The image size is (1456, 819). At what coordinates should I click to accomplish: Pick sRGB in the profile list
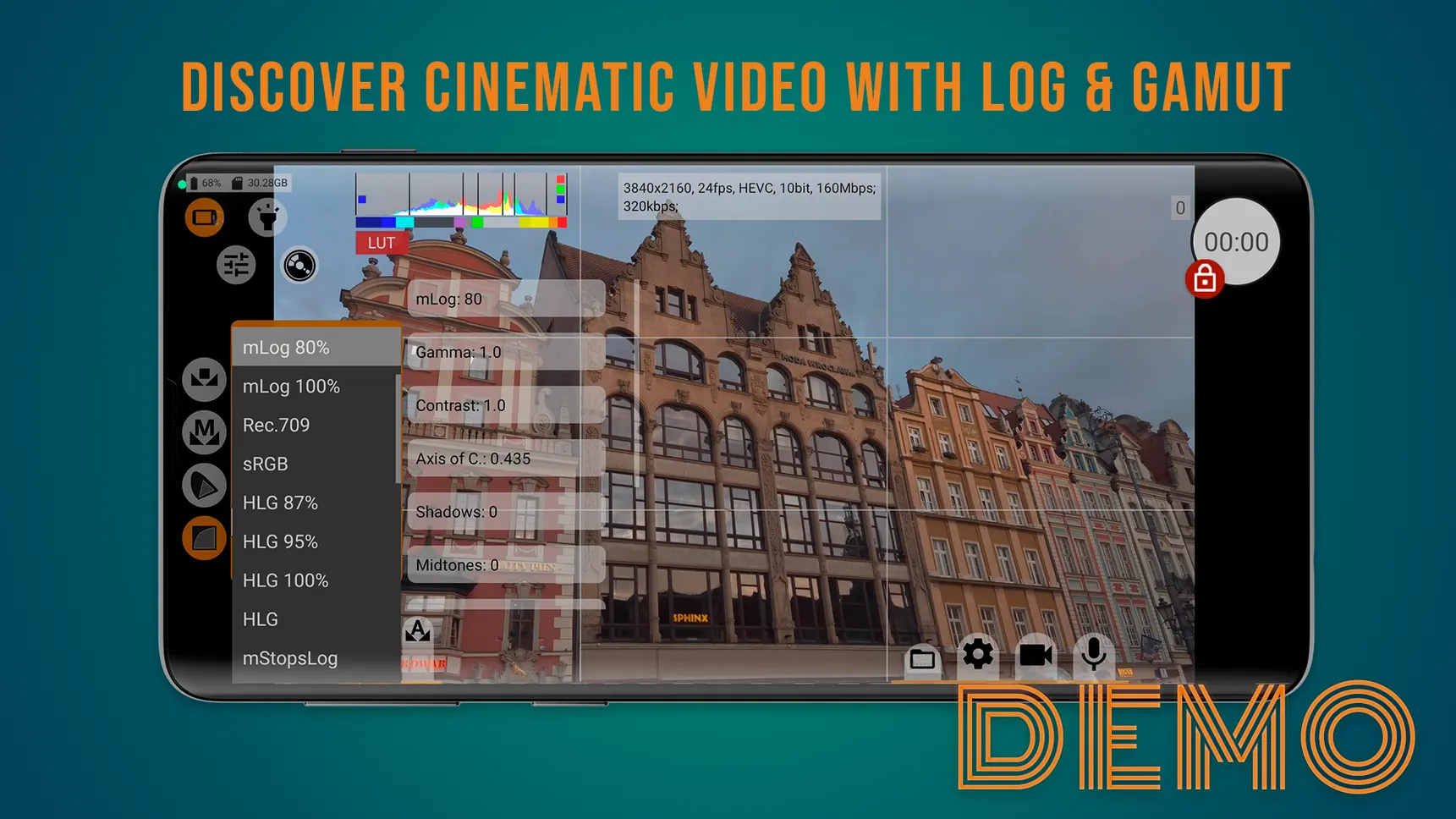click(x=266, y=464)
